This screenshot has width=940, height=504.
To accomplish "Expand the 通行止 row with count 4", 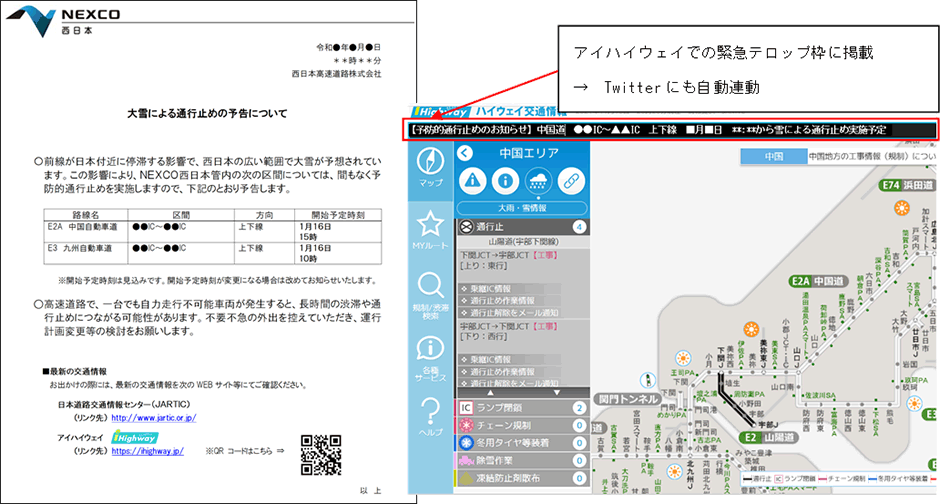I will [x=523, y=227].
